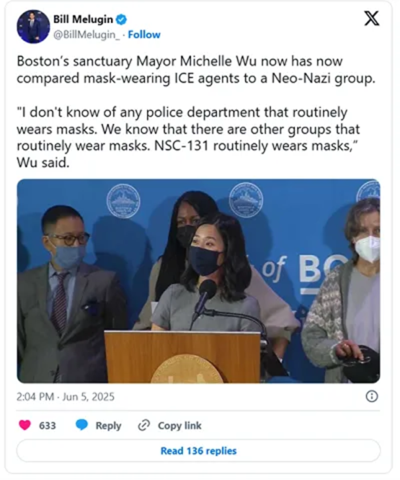Click the quoted NSC-131 statement paragraph

point(188,137)
